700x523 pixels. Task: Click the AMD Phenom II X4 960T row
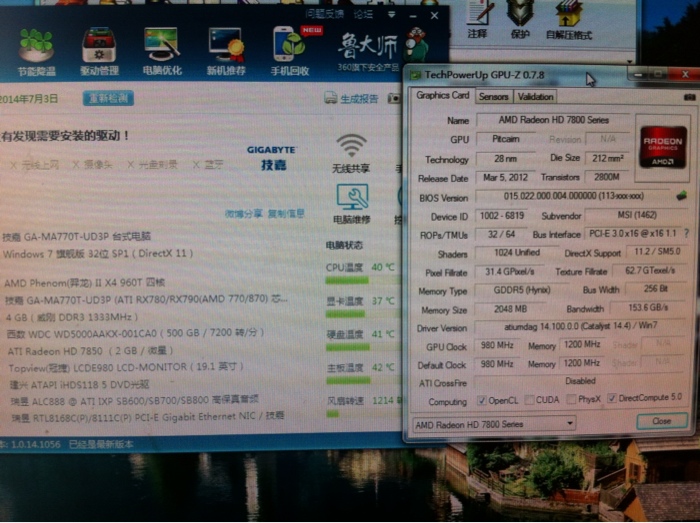[x=85, y=282]
